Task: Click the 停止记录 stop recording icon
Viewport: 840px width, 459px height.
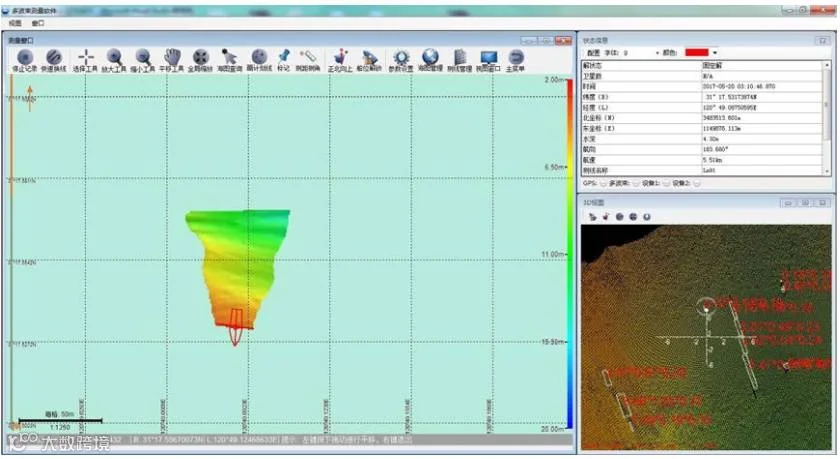Action: tap(25, 57)
